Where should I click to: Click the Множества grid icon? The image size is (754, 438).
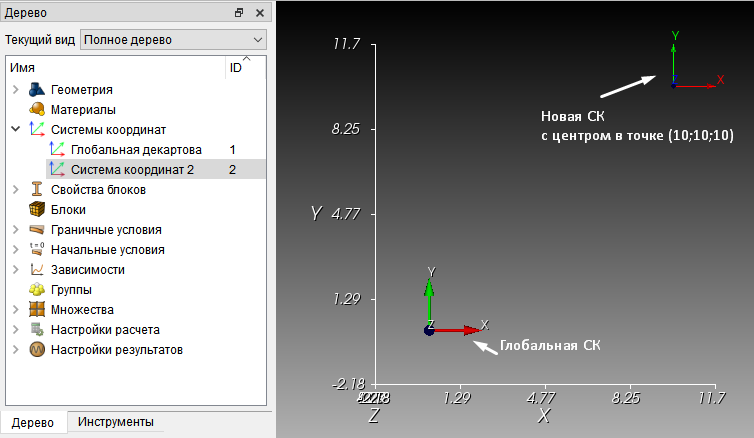[37, 310]
